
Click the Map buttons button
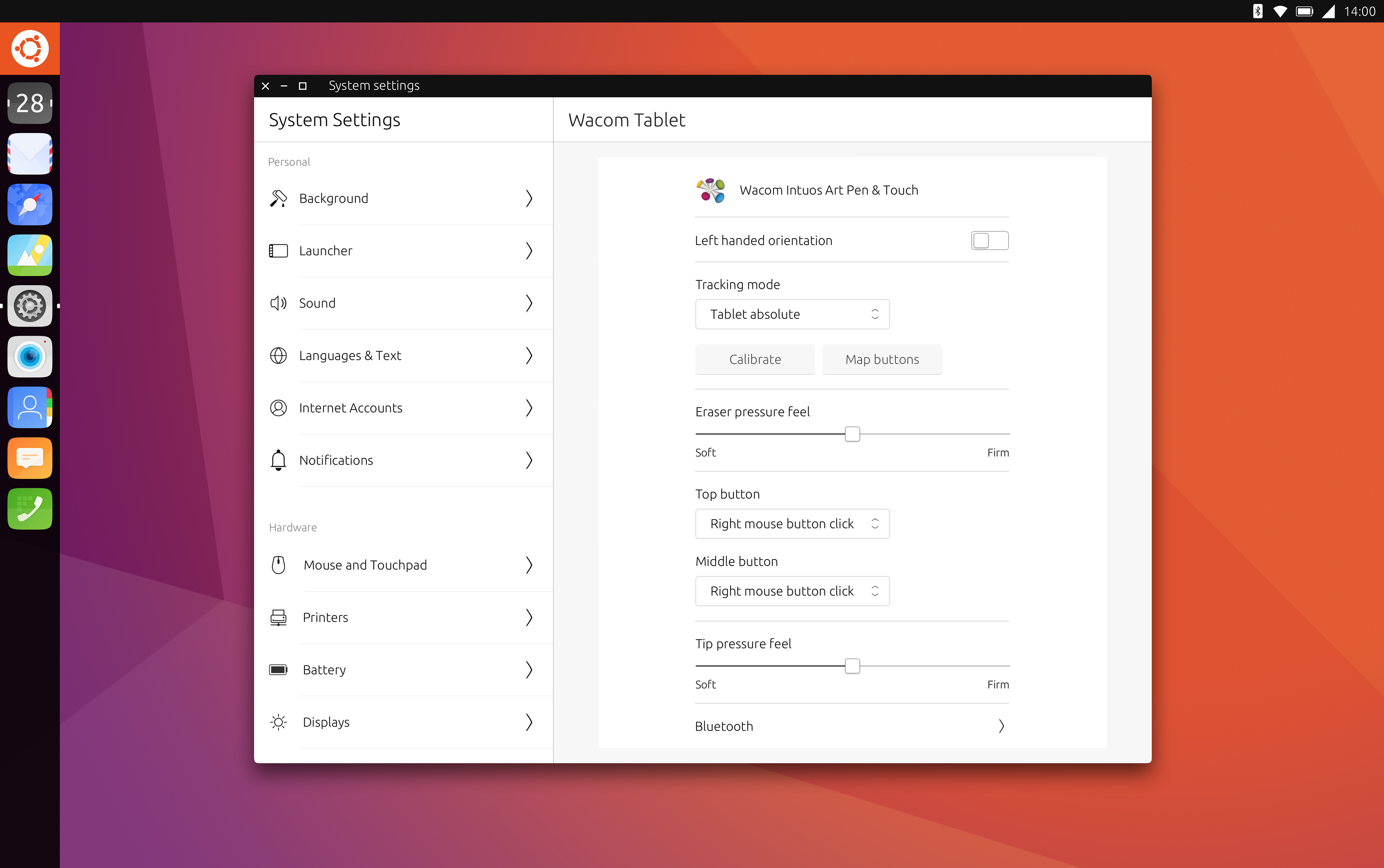coord(882,359)
